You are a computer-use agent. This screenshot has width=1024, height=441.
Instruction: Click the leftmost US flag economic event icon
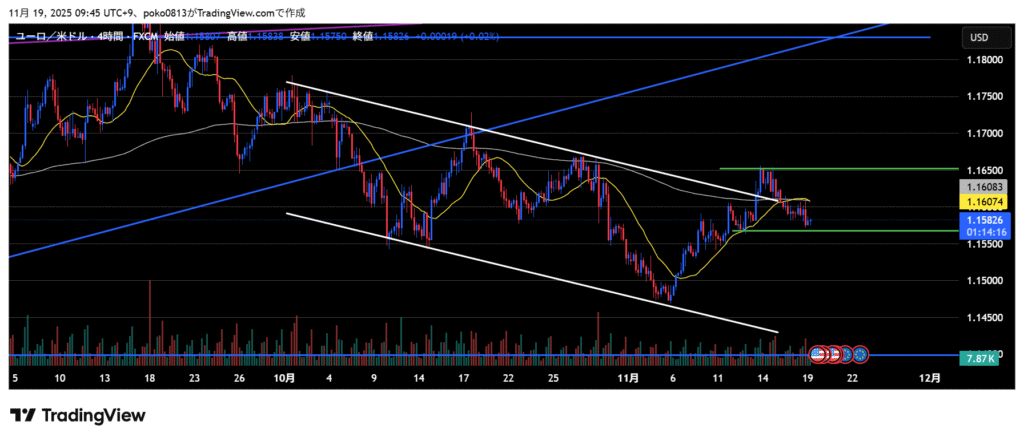point(817,354)
